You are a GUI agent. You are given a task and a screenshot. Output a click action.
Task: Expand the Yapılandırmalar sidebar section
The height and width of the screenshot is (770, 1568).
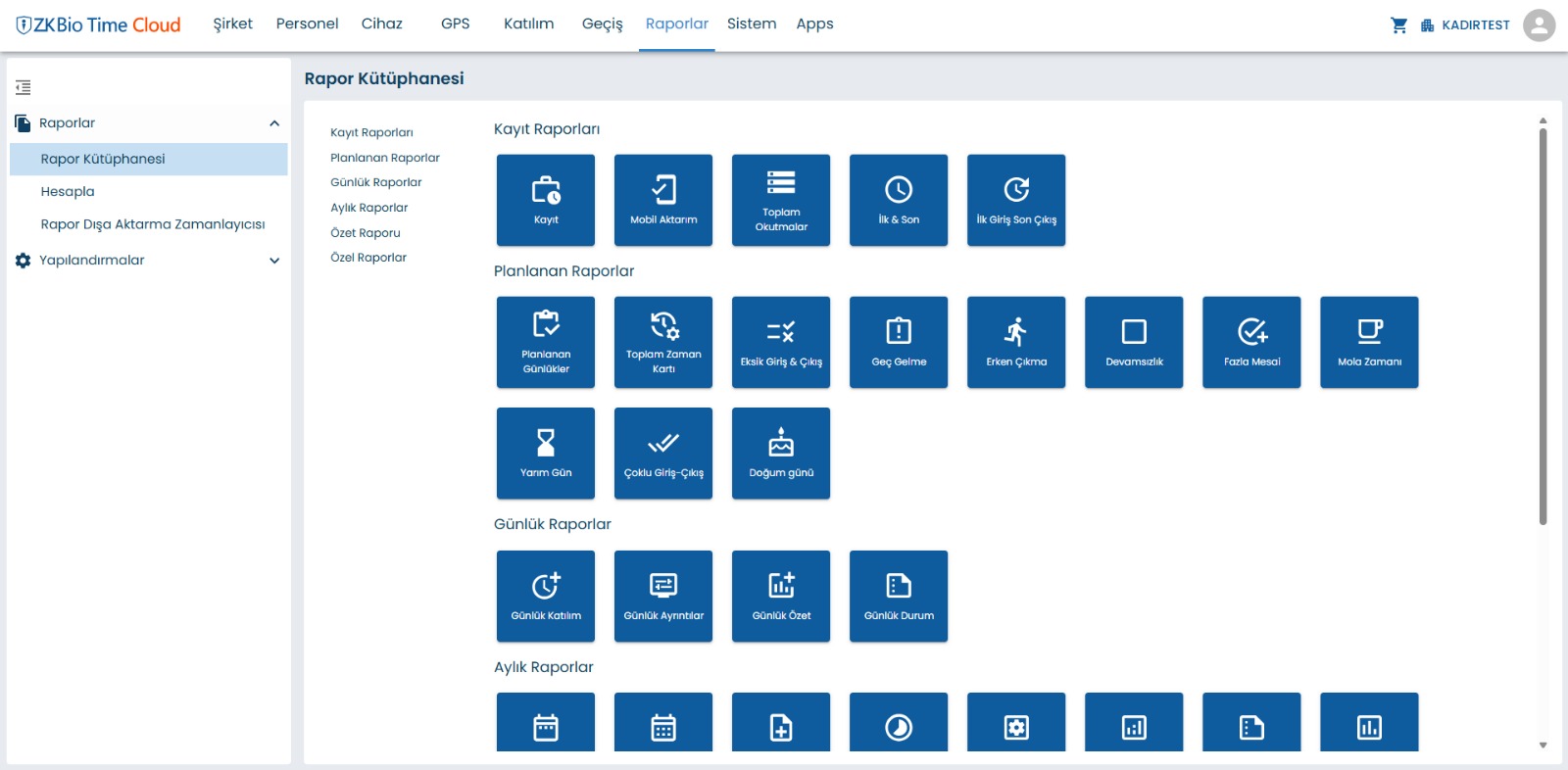(x=274, y=261)
